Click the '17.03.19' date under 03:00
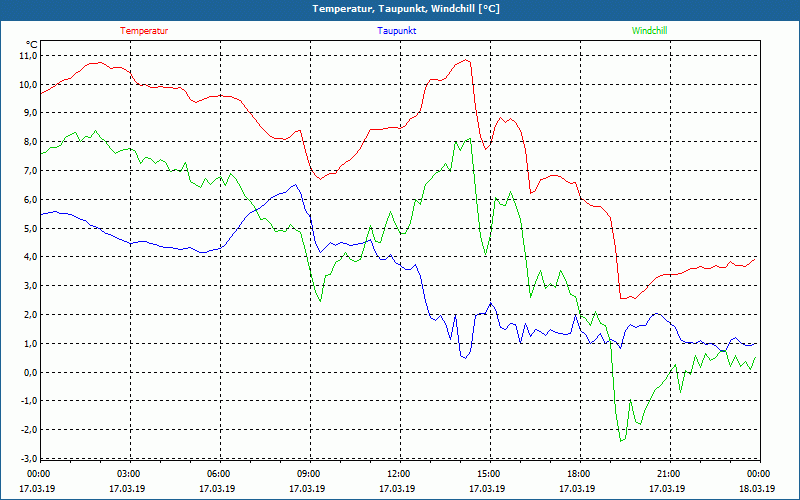 127,488
